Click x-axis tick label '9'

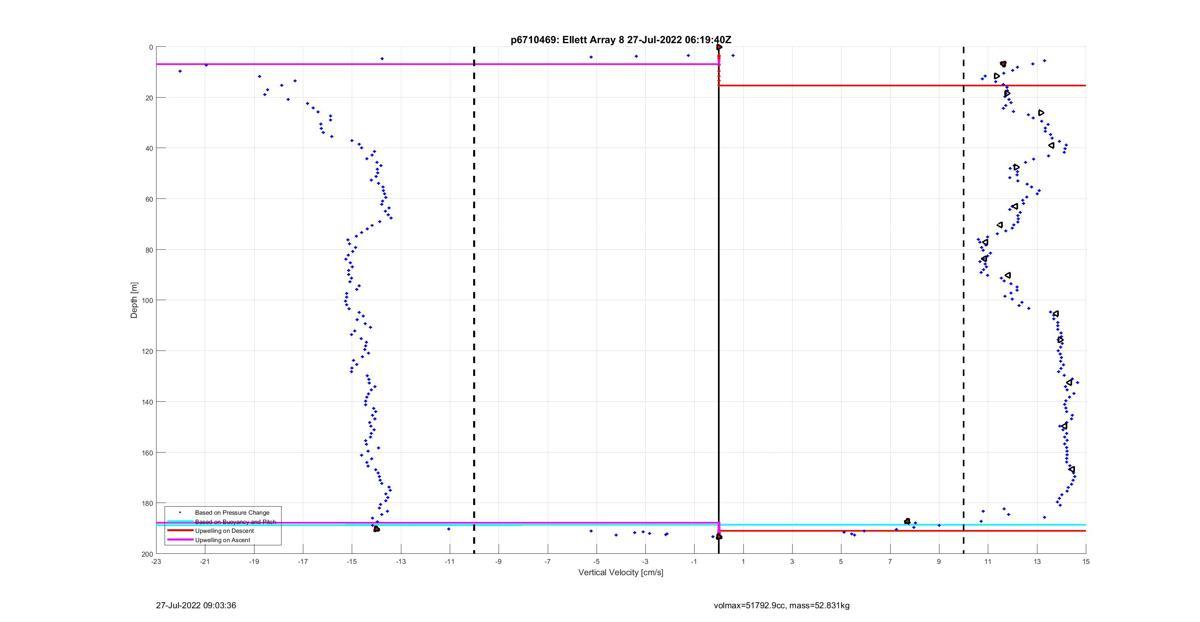coord(939,561)
